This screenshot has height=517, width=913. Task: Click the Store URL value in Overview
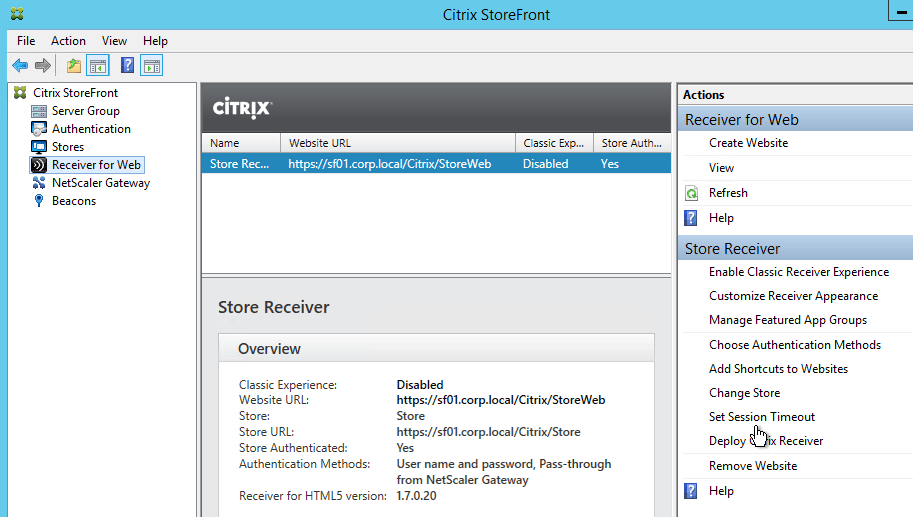(488, 432)
